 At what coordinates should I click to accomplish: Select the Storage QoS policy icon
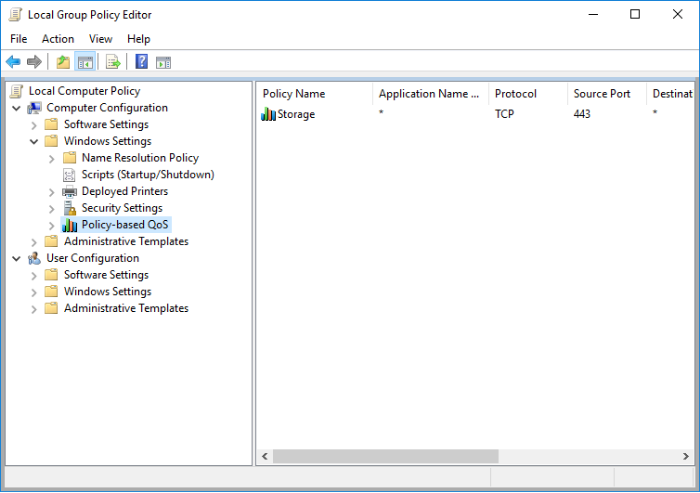click(x=268, y=114)
